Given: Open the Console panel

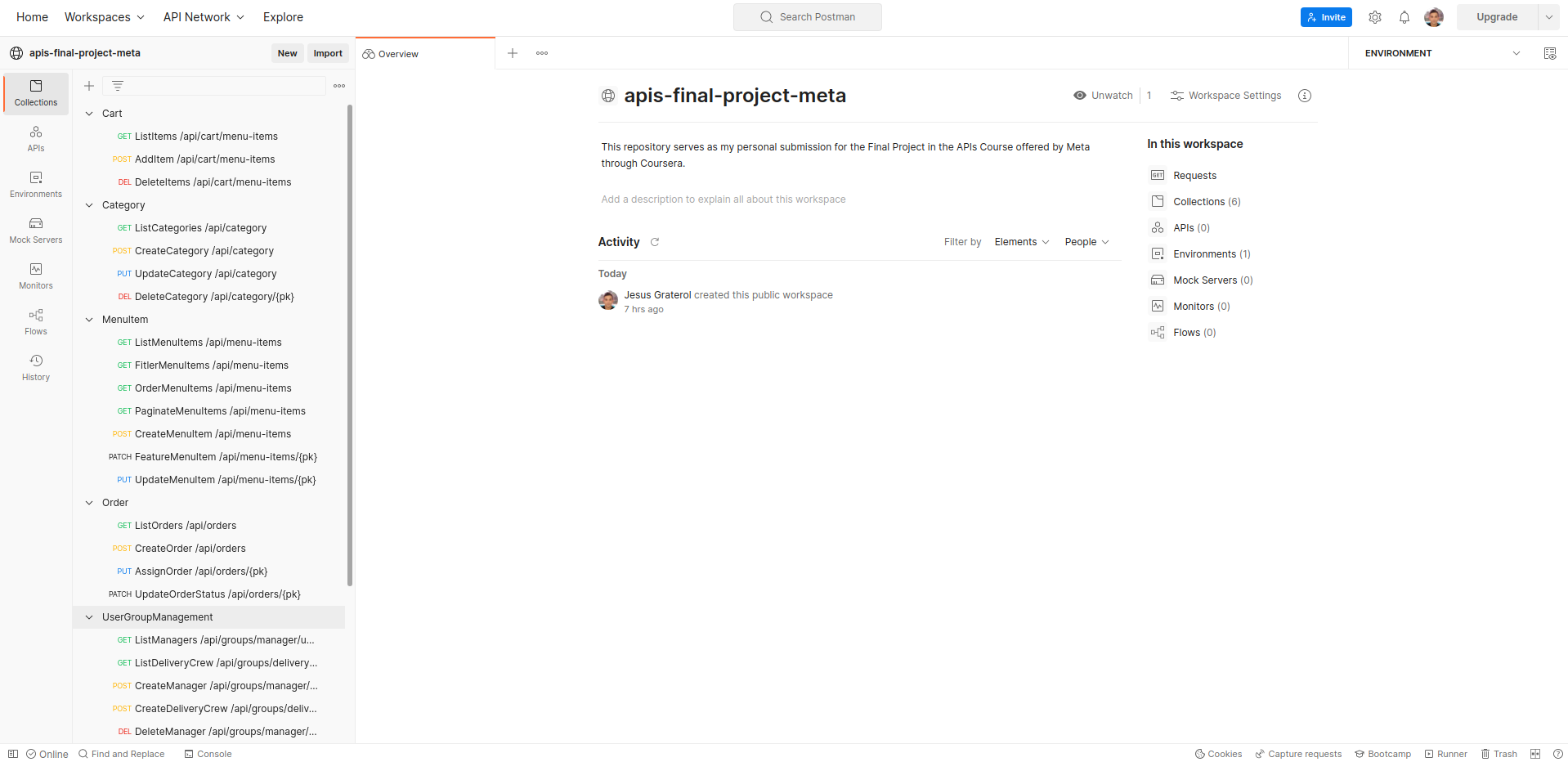Looking at the screenshot, I should tap(208, 754).
